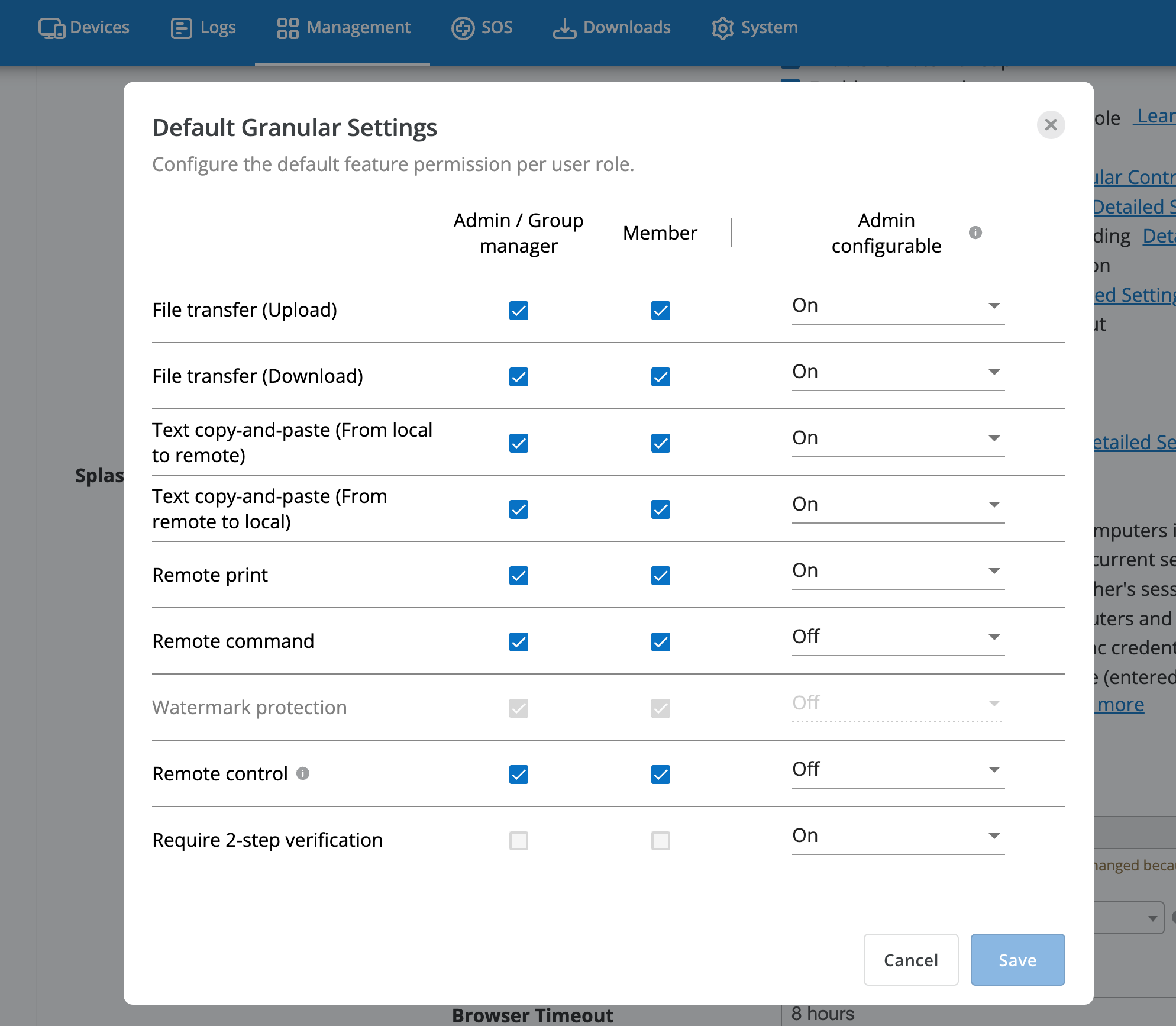The width and height of the screenshot is (1176, 1026).
Task: Toggle Member copy-paste remote to local checkbox
Action: pos(661,509)
